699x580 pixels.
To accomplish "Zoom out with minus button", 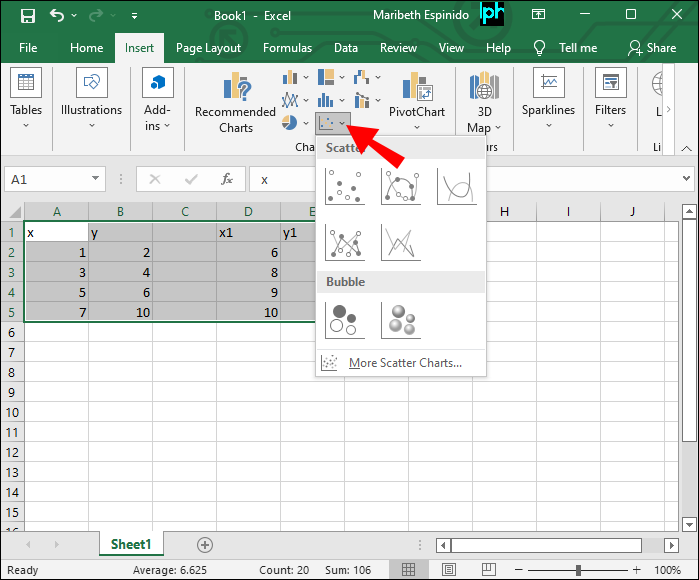I will pos(518,569).
